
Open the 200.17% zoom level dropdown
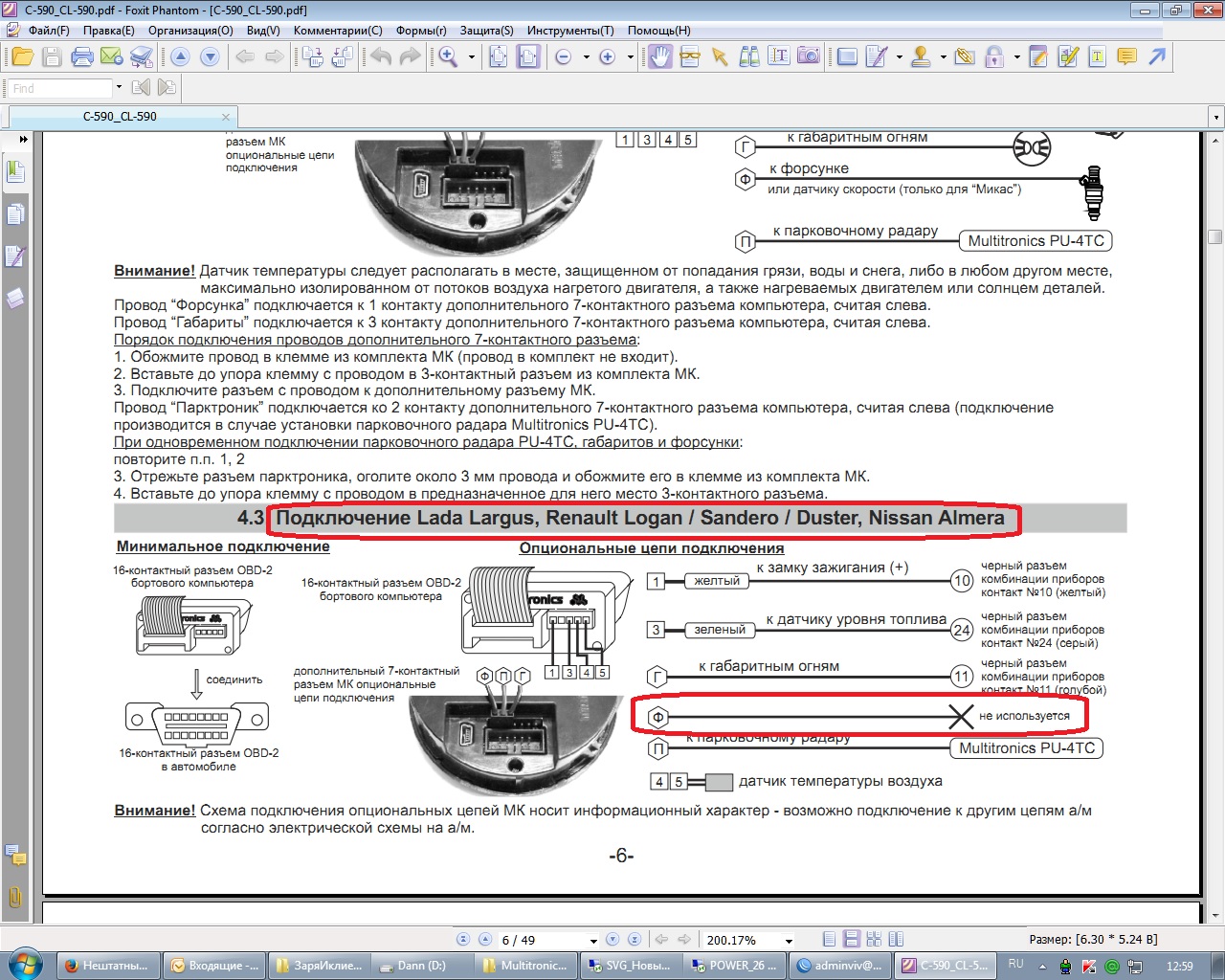[789, 941]
